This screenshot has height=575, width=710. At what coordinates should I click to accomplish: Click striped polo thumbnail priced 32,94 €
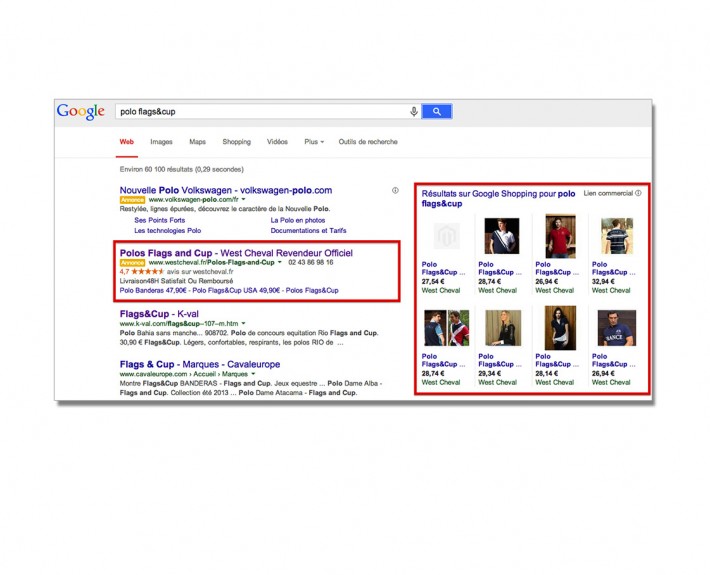[617, 235]
